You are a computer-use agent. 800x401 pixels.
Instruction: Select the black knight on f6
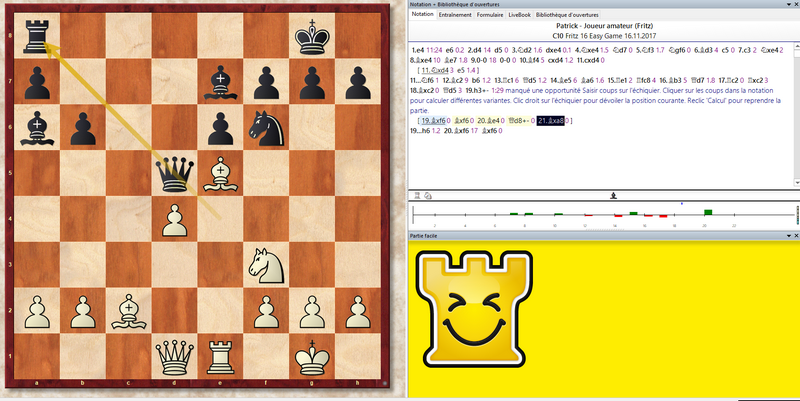(x=266, y=128)
